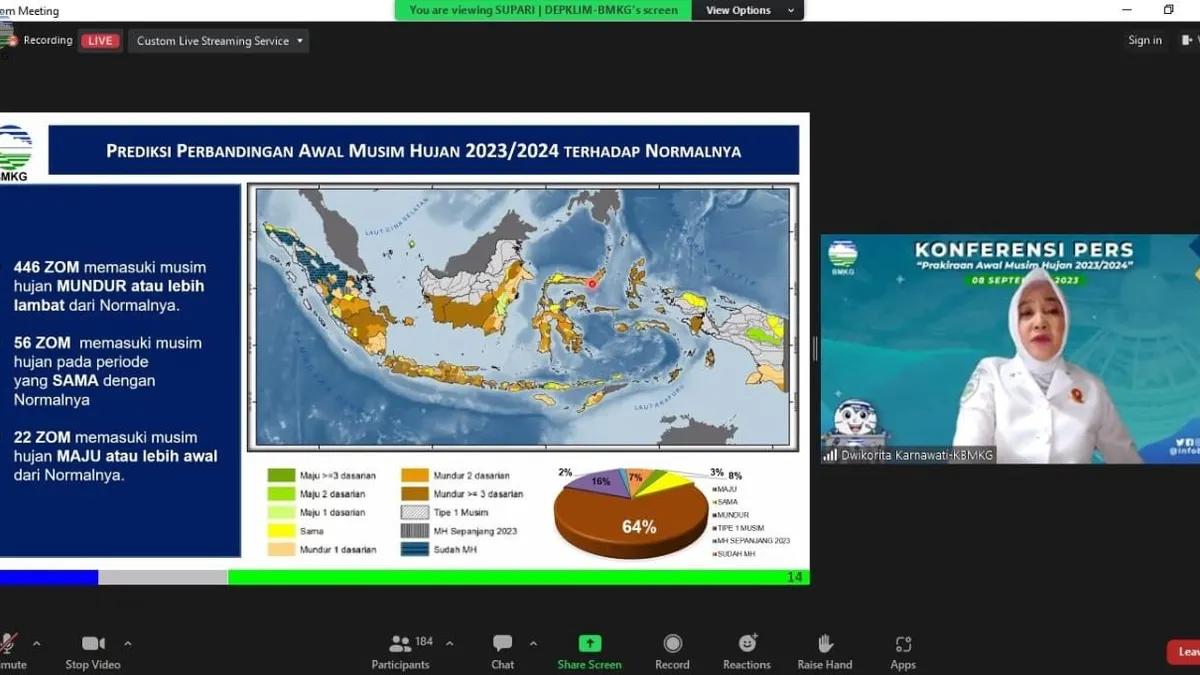Open the Chat panel

pyautogui.click(x=502, y=651)
